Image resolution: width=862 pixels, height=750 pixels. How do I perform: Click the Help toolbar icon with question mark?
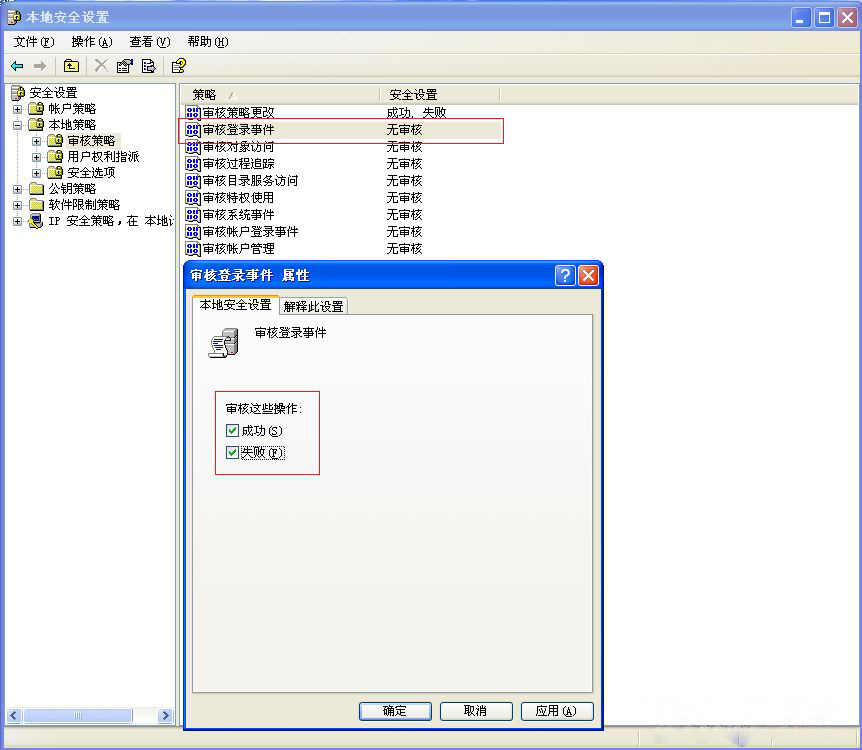pyautogui.click(x=179, y=66)
